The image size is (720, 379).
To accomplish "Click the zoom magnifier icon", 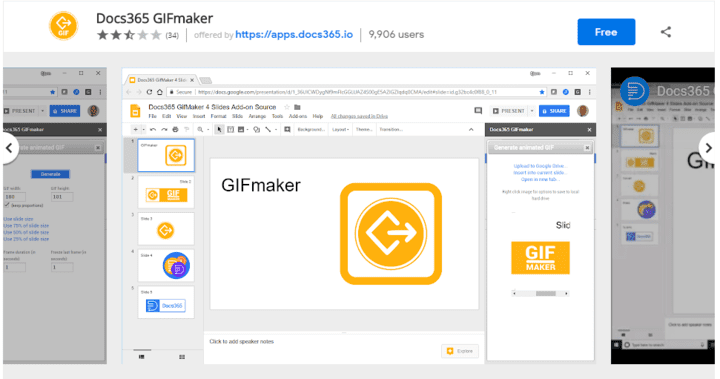I will (x=200, y=130).
